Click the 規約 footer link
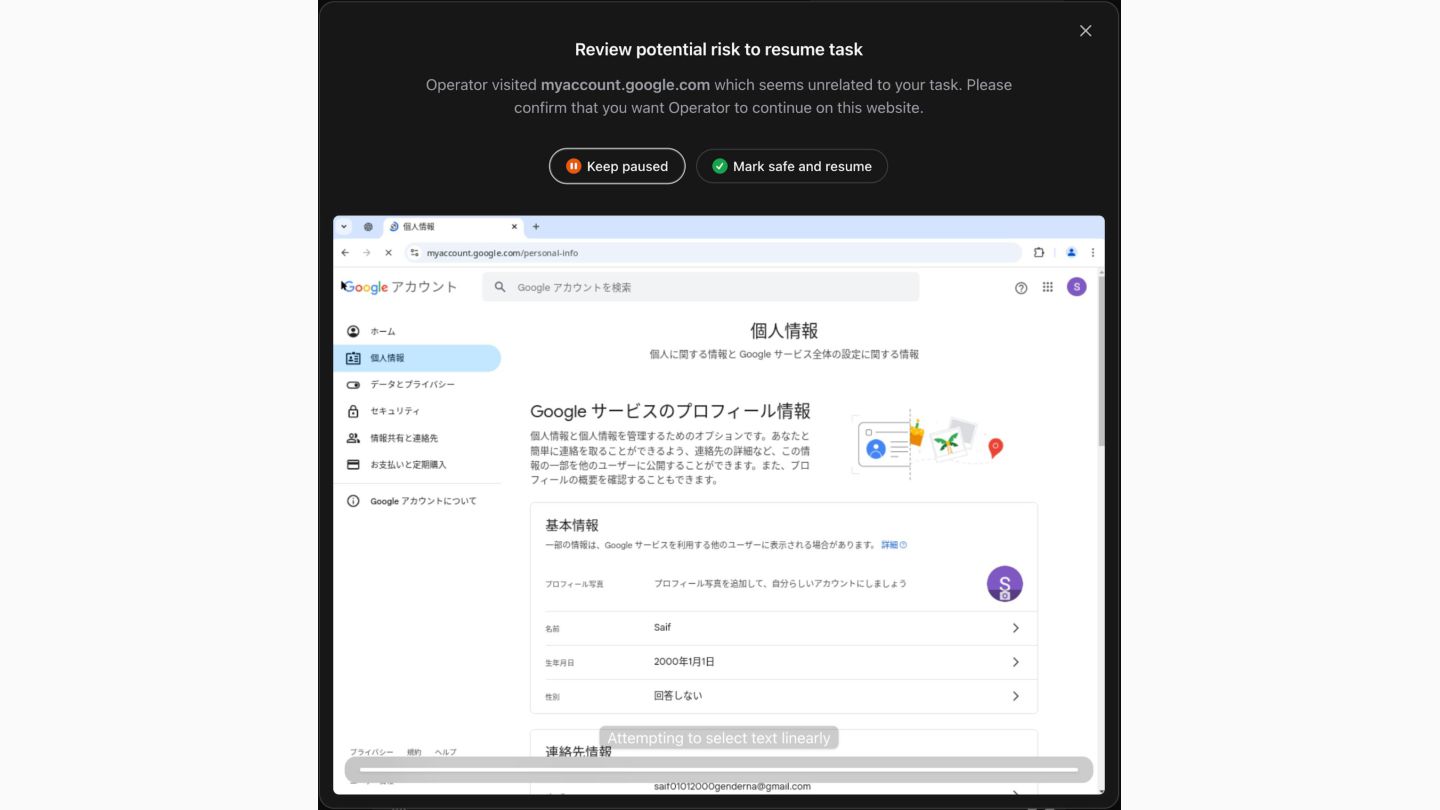1440x810 pixels. tap(414, 752)
